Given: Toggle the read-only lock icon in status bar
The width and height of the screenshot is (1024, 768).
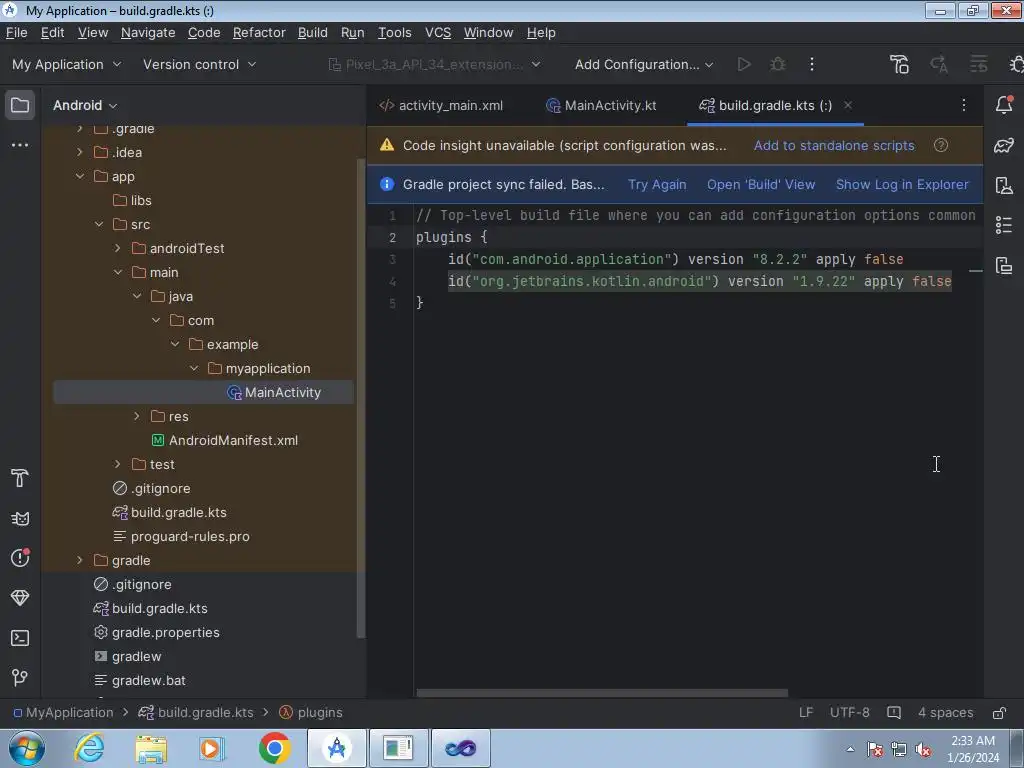Looking at the screenshot, I should tap(999, 712).
